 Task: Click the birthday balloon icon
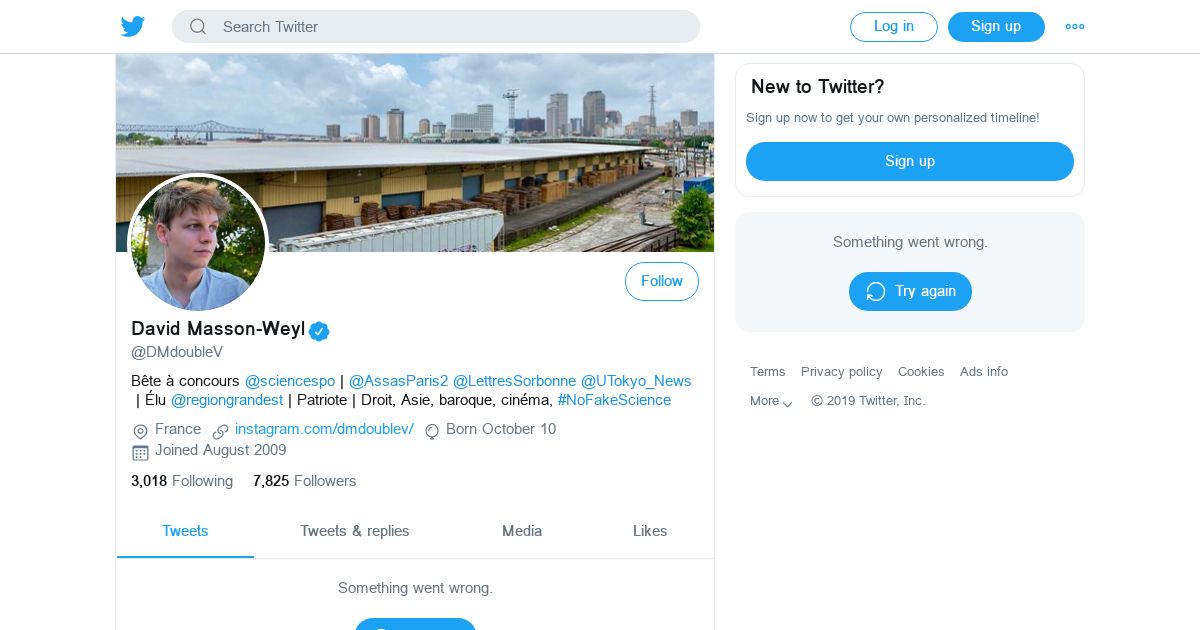click(432, 431)
